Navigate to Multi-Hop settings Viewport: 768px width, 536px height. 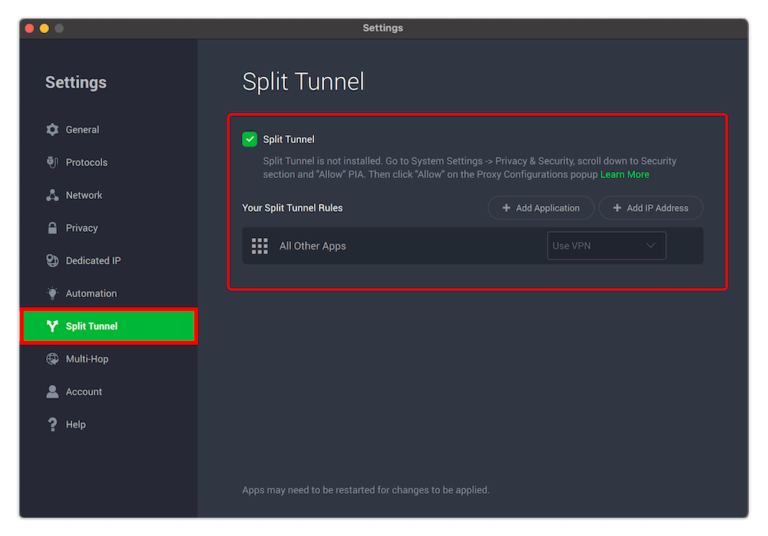point(109,359)
